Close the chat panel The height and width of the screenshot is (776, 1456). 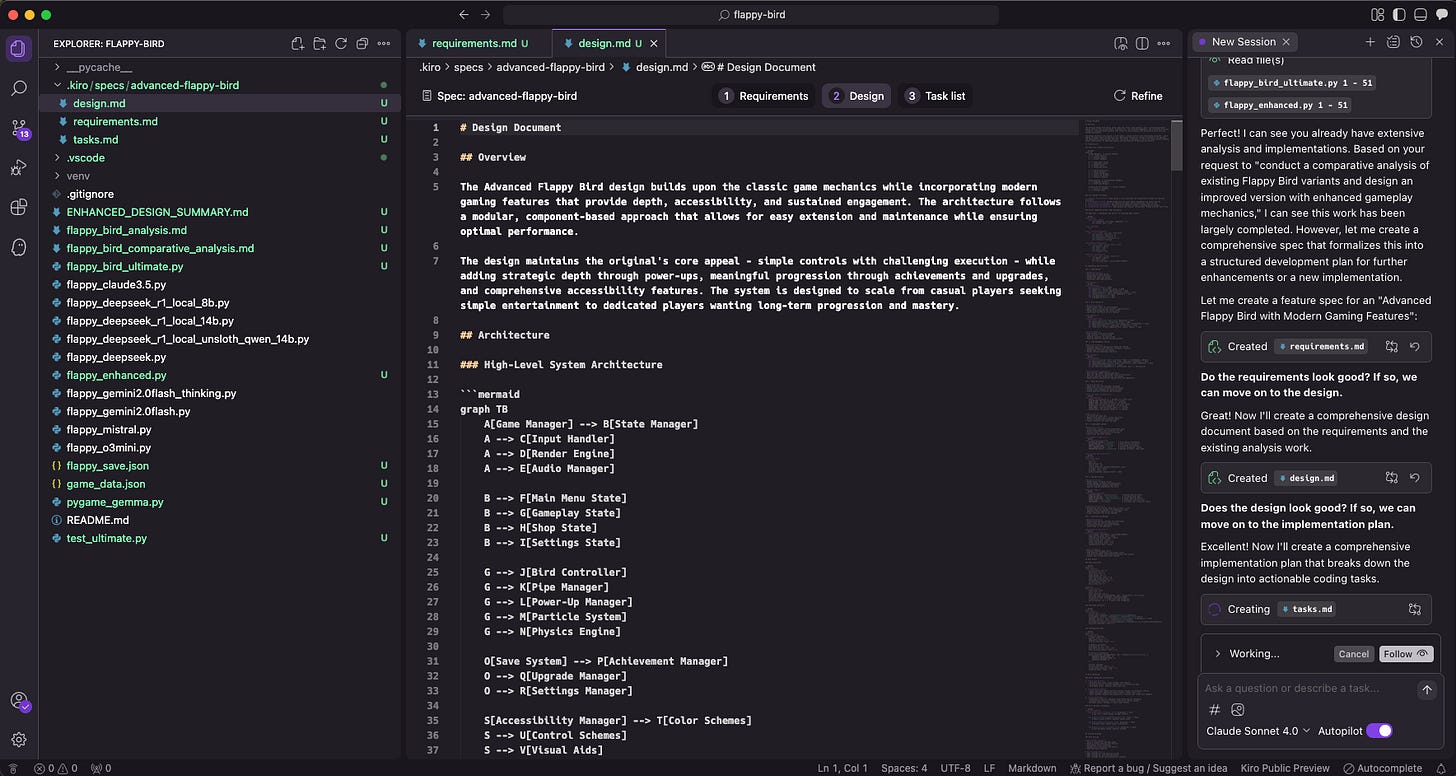[1438, 42]
